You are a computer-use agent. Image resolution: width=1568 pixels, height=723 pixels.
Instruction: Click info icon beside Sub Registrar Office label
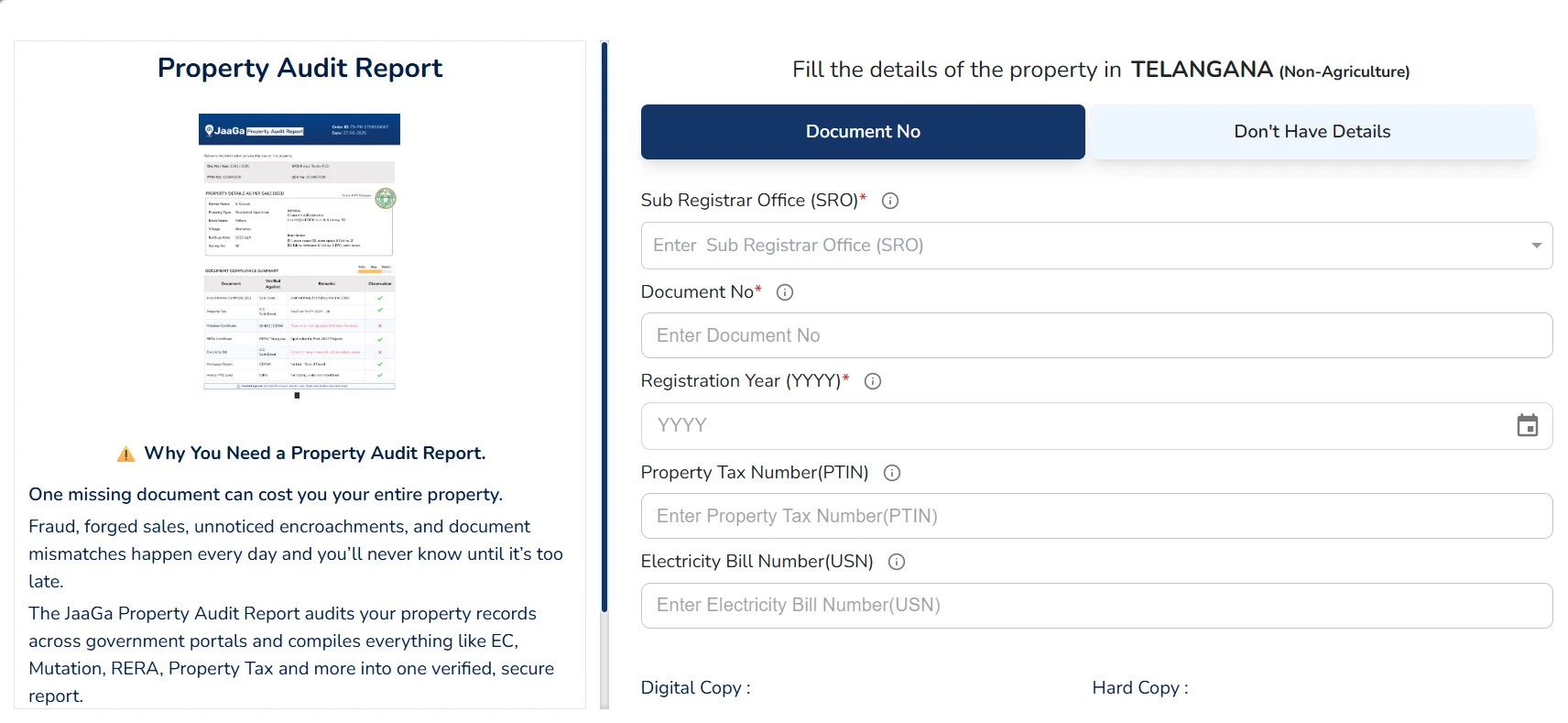[889, 201]
